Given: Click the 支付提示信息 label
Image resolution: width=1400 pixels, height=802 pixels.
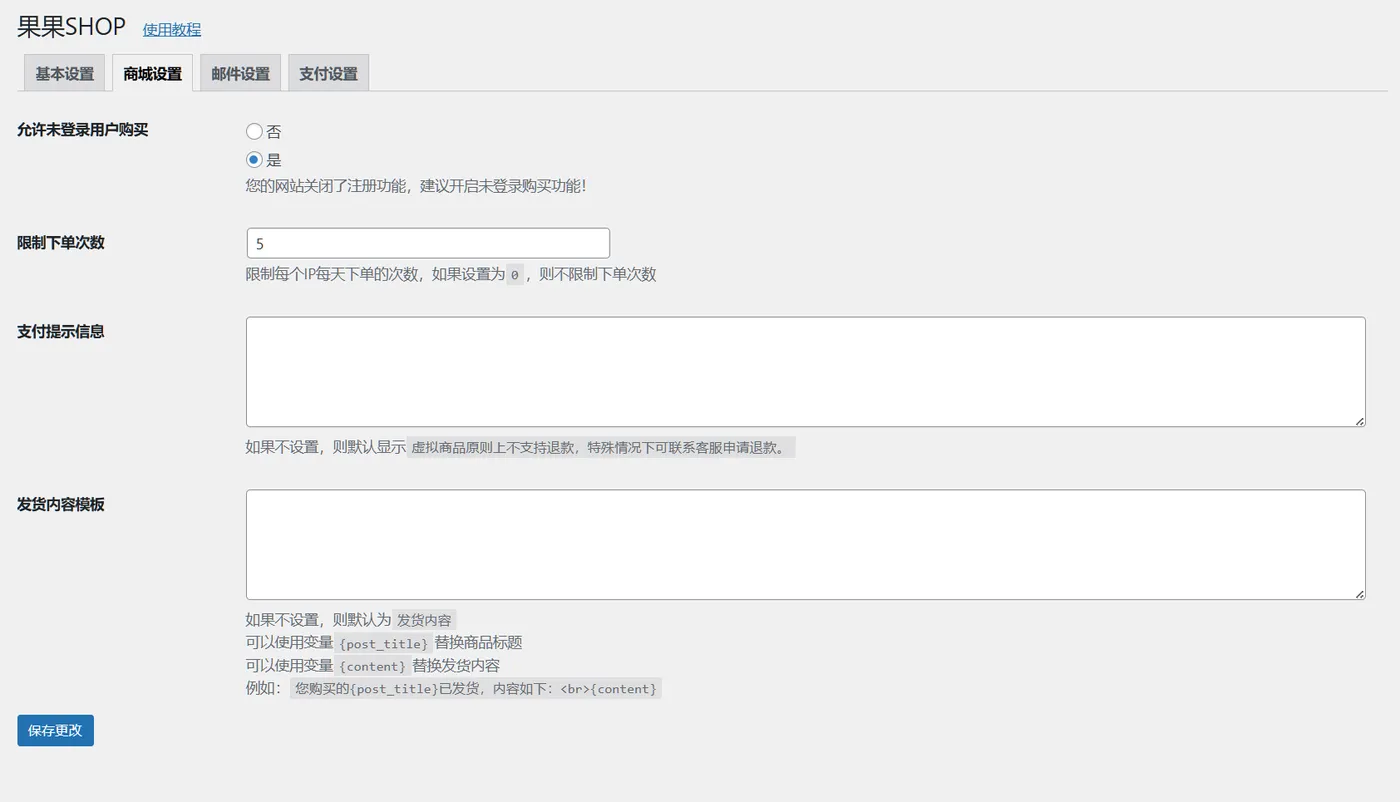Looking at the screenshot, I should (61, 331).
